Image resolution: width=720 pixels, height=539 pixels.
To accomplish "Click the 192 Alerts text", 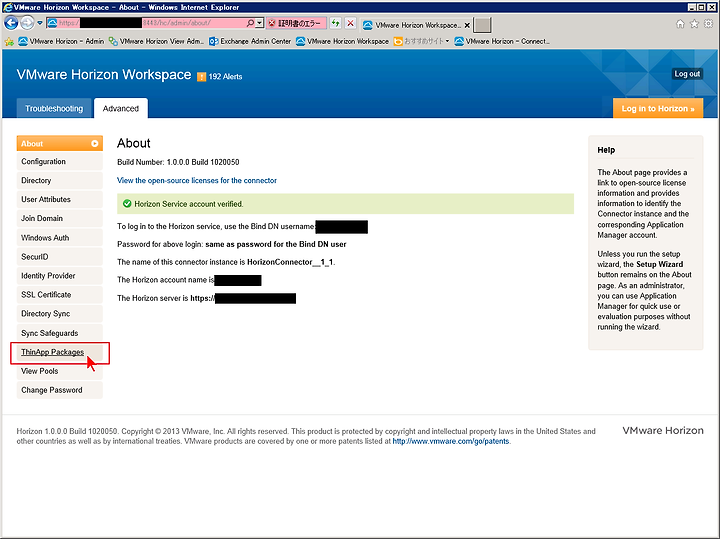I will [225, 77].
